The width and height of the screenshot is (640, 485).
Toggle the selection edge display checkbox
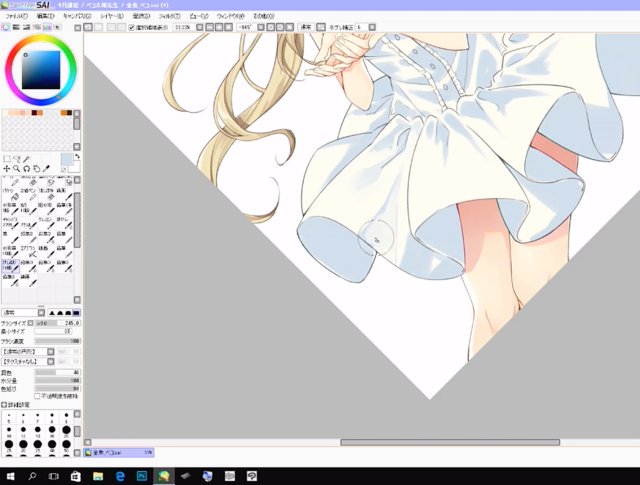[x=131, y=27]
